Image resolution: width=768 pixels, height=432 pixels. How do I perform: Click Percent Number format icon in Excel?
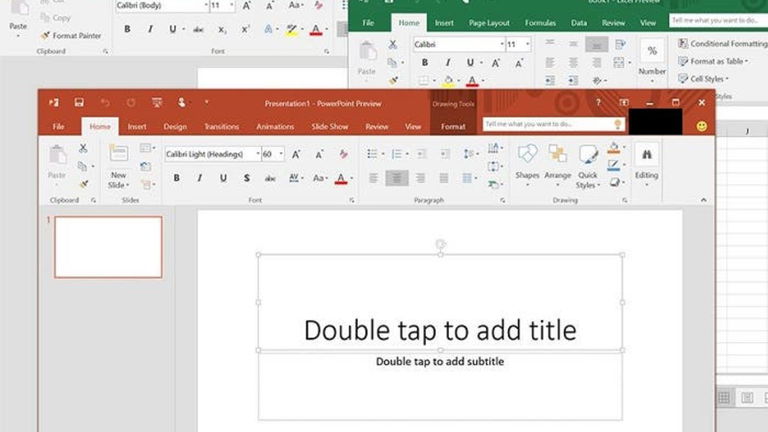[652, 50]
